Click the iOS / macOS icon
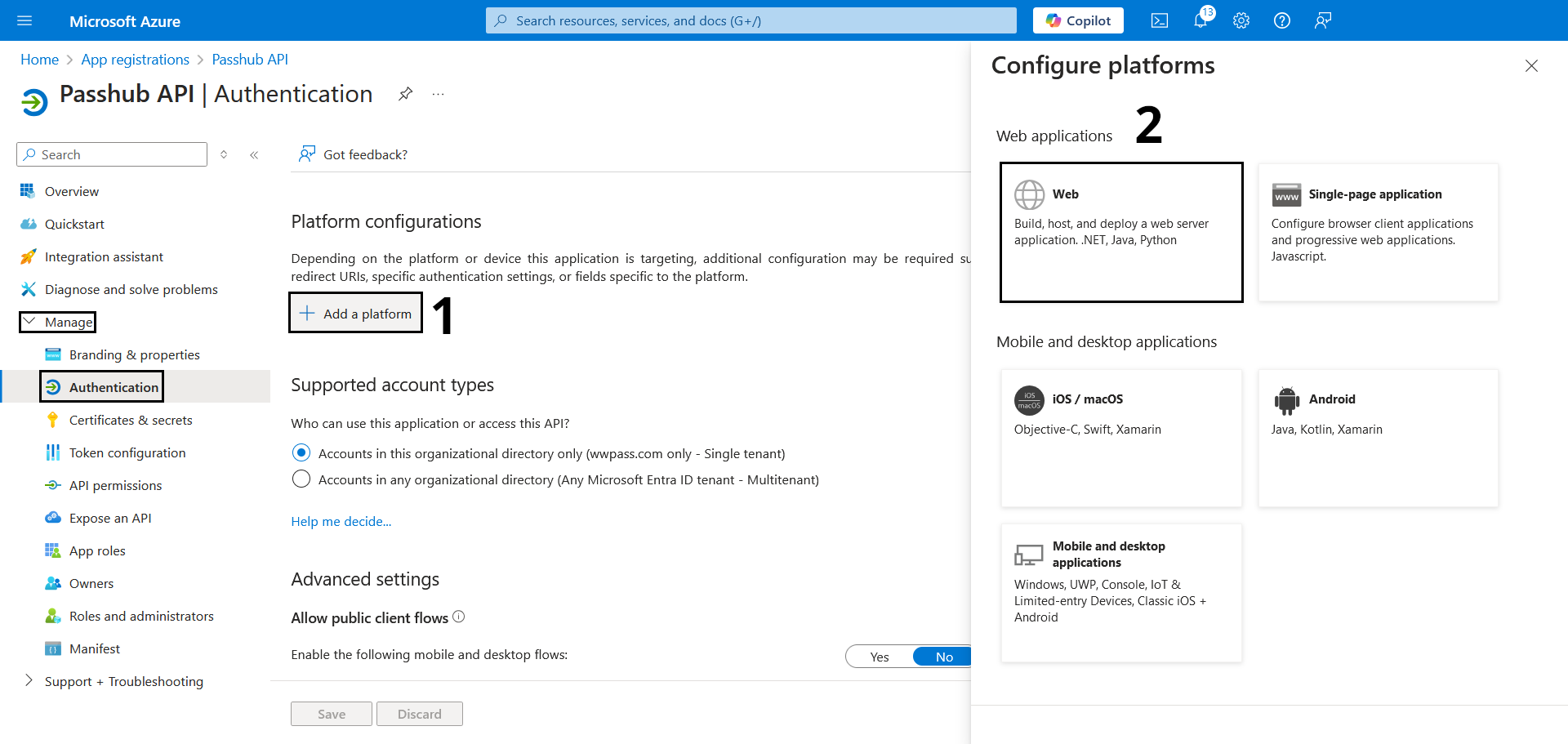Viewport: 1568px width, 744px height. coord(1029,400)
